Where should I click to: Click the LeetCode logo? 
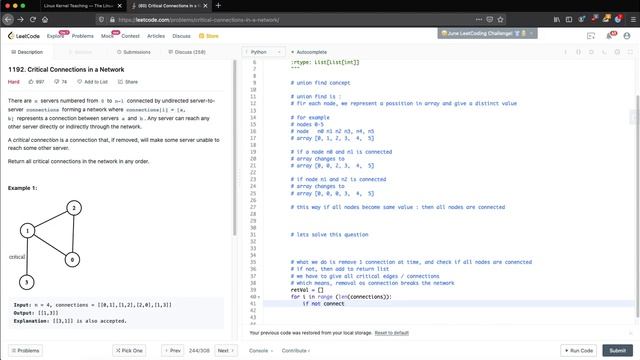coord(24,36)
